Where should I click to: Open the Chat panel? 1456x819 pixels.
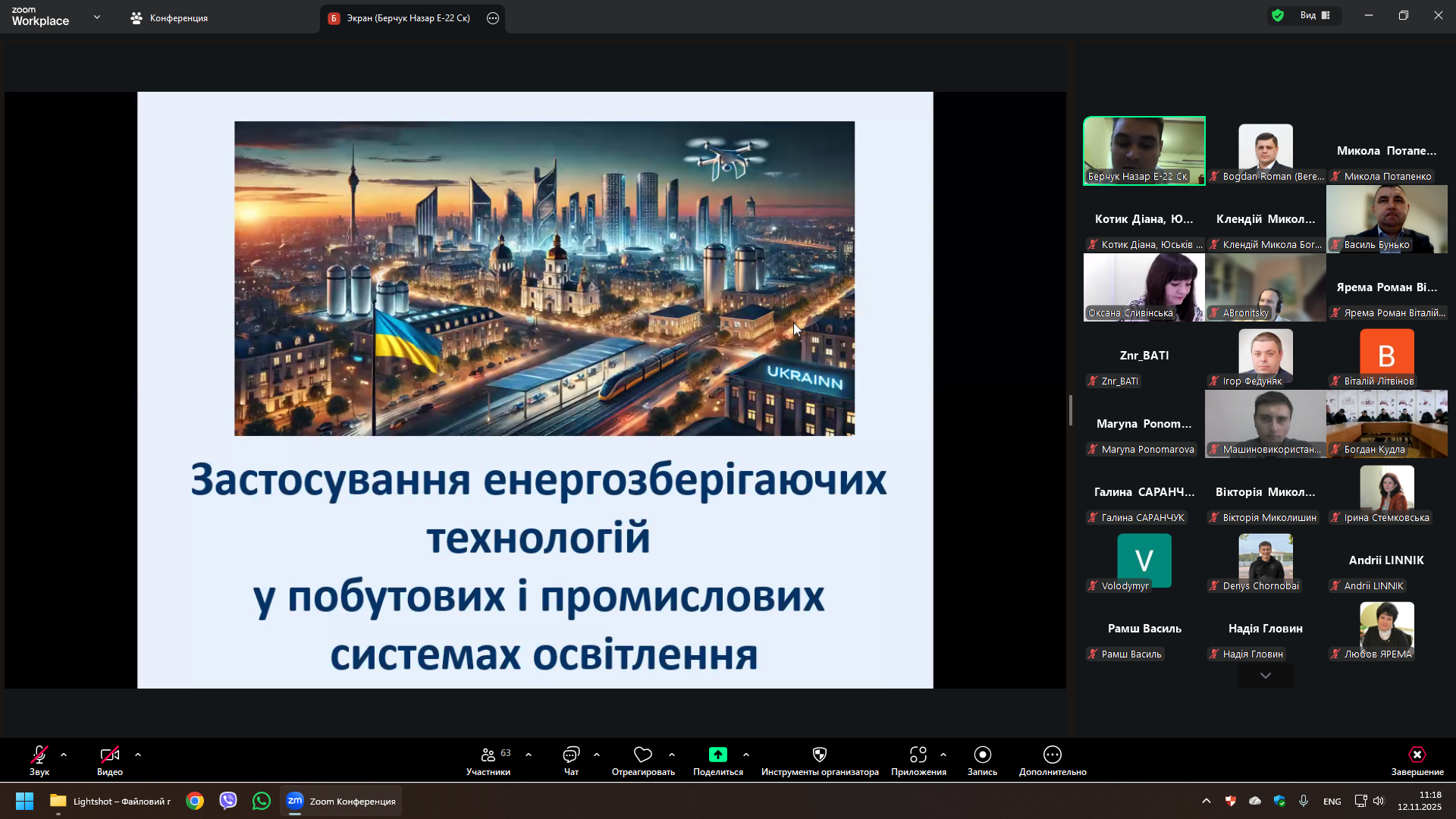[571, 755]
